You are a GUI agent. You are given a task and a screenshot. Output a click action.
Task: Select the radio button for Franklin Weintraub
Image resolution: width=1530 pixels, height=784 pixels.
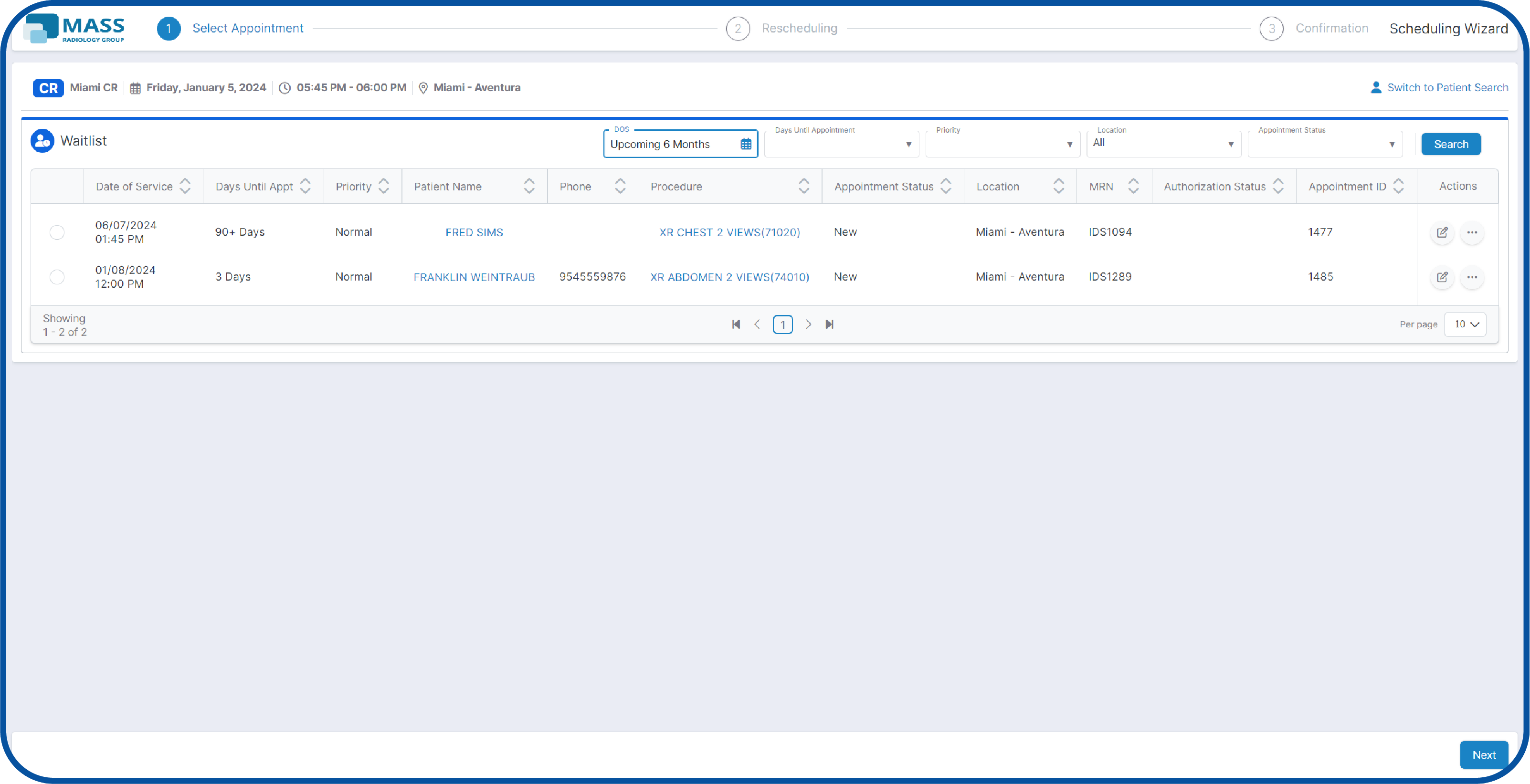coord(56,277)
